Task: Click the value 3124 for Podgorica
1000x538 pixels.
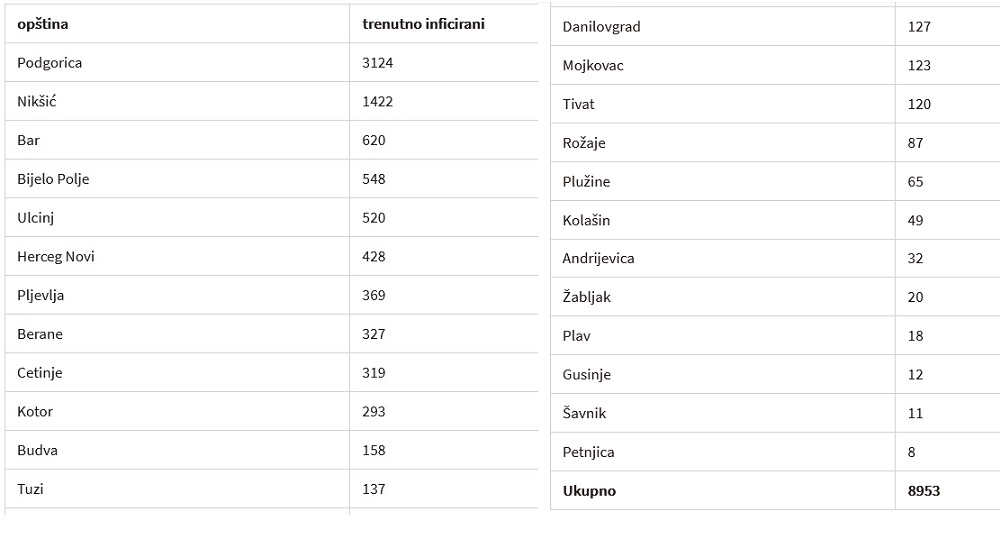Action: 444,62
